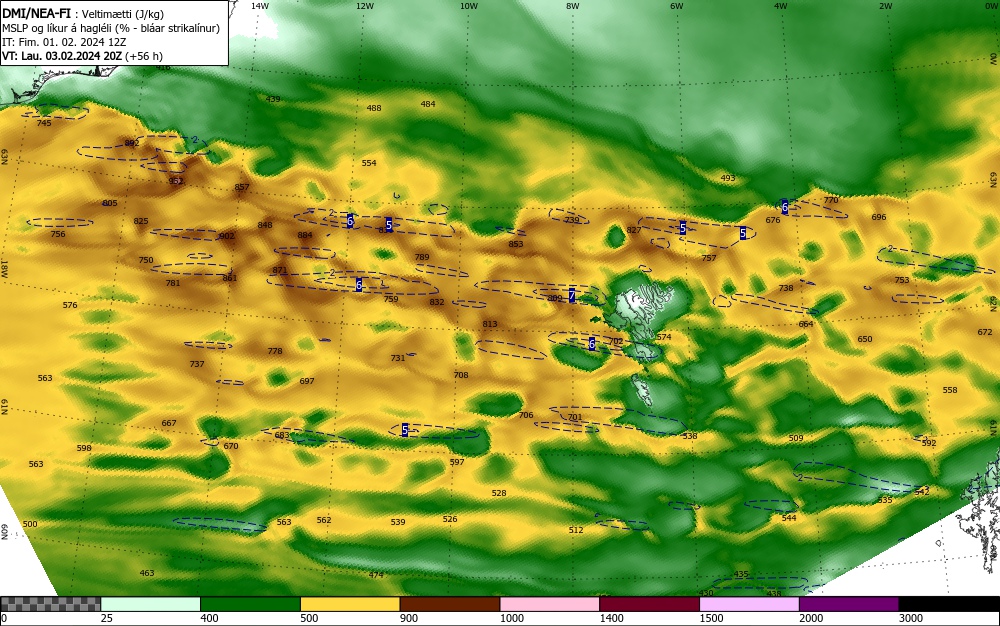
Task: Click the map value 493
Action: tap(728, 178)
